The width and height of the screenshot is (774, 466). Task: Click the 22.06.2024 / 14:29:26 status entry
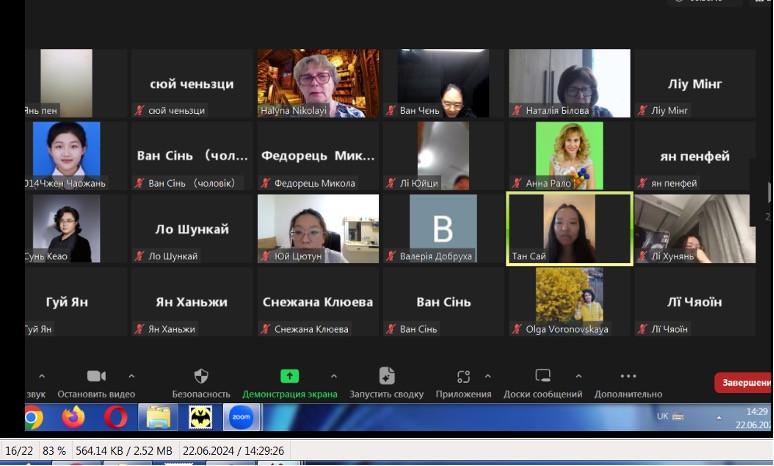point(233,451)
